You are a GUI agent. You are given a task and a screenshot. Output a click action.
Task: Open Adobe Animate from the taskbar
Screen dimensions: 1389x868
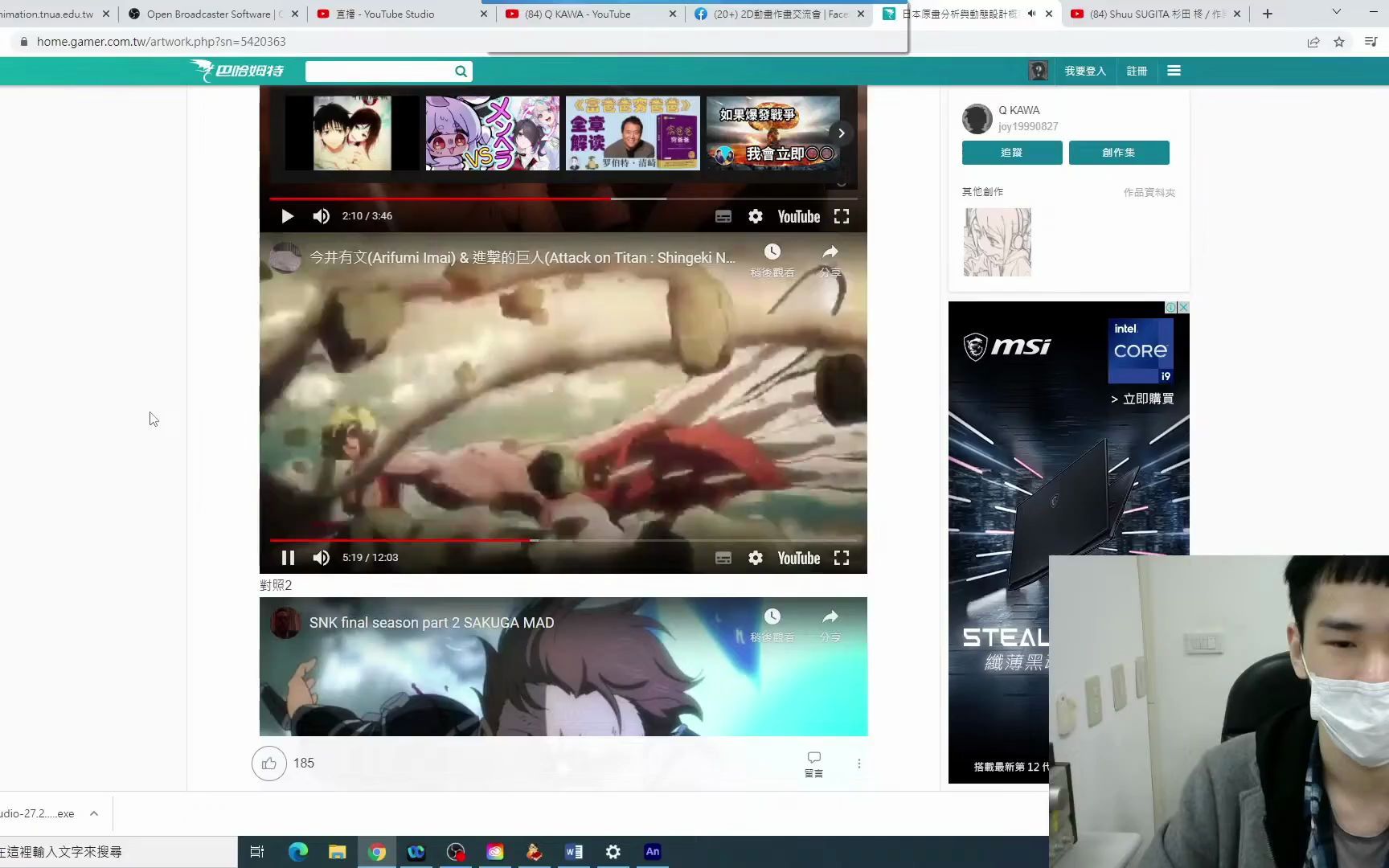[x=653, y=852]
